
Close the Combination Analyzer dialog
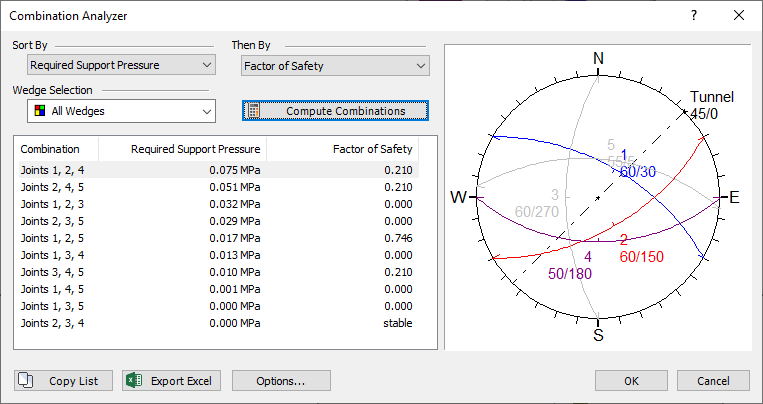[x=739, y=16]
